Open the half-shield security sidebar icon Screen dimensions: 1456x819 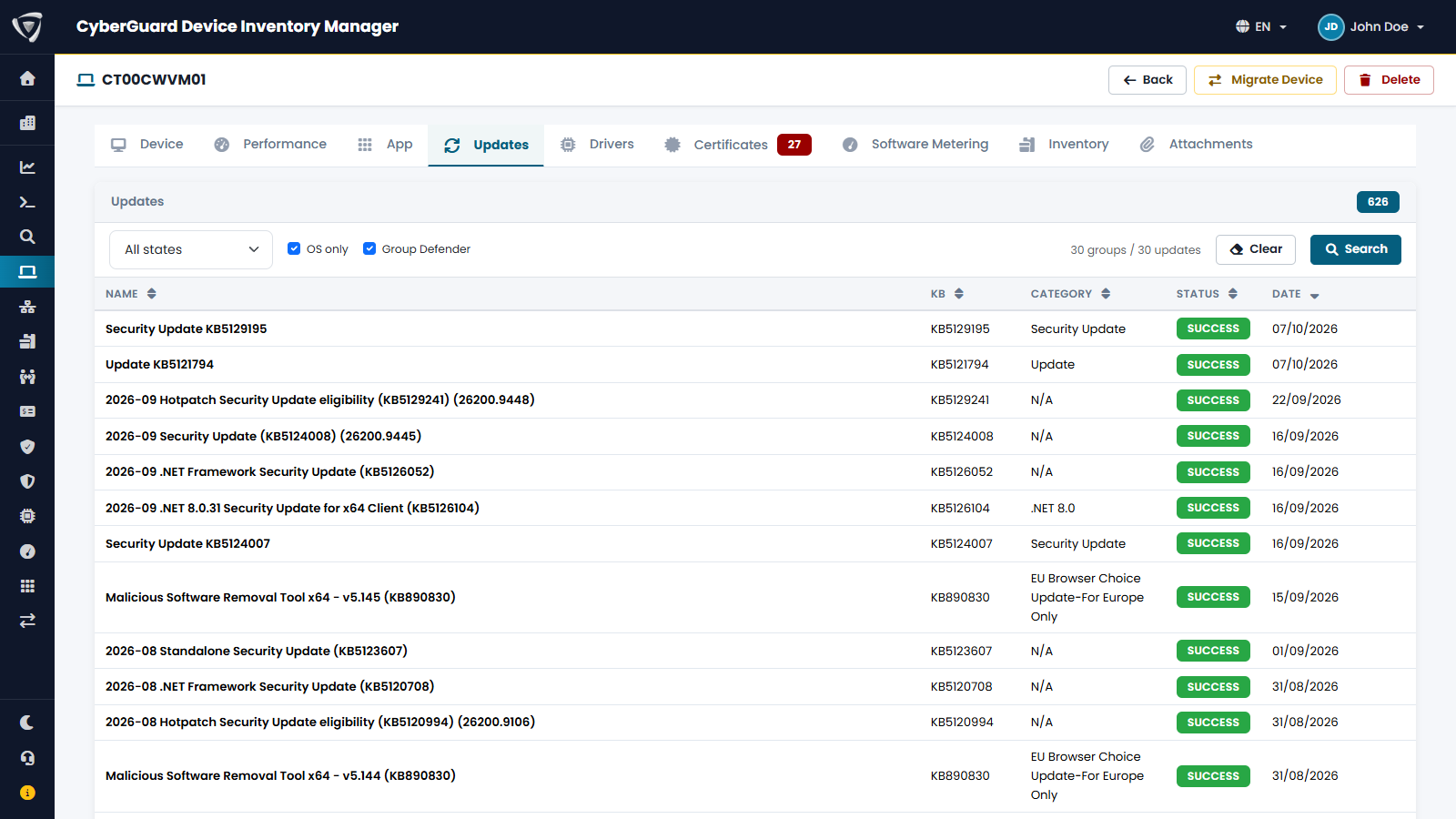click(27, 481)
